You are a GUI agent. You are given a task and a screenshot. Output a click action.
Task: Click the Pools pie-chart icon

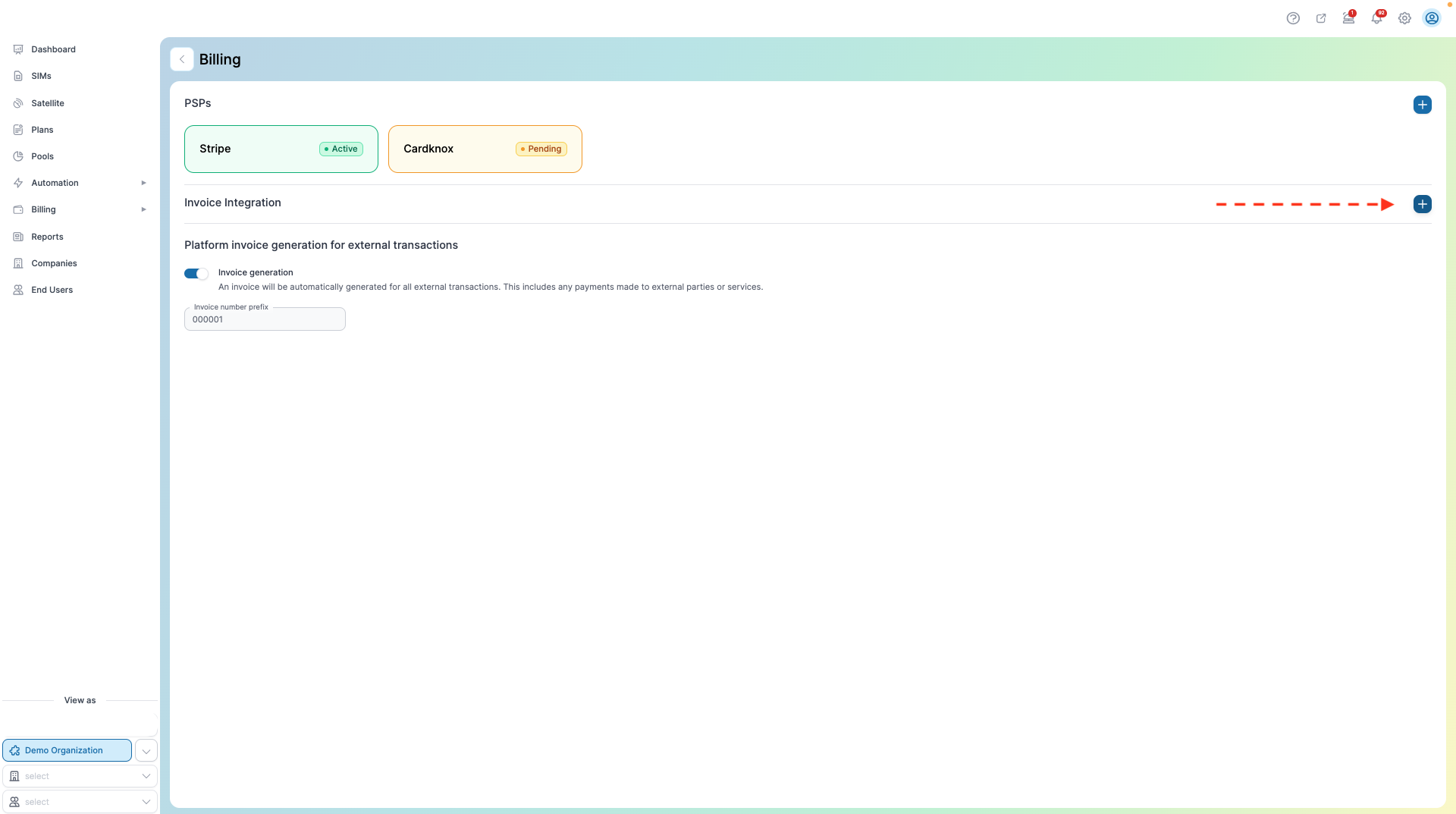18,156
